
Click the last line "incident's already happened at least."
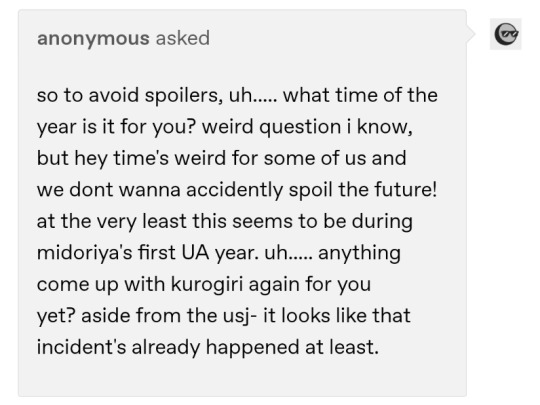pos(208,347)
